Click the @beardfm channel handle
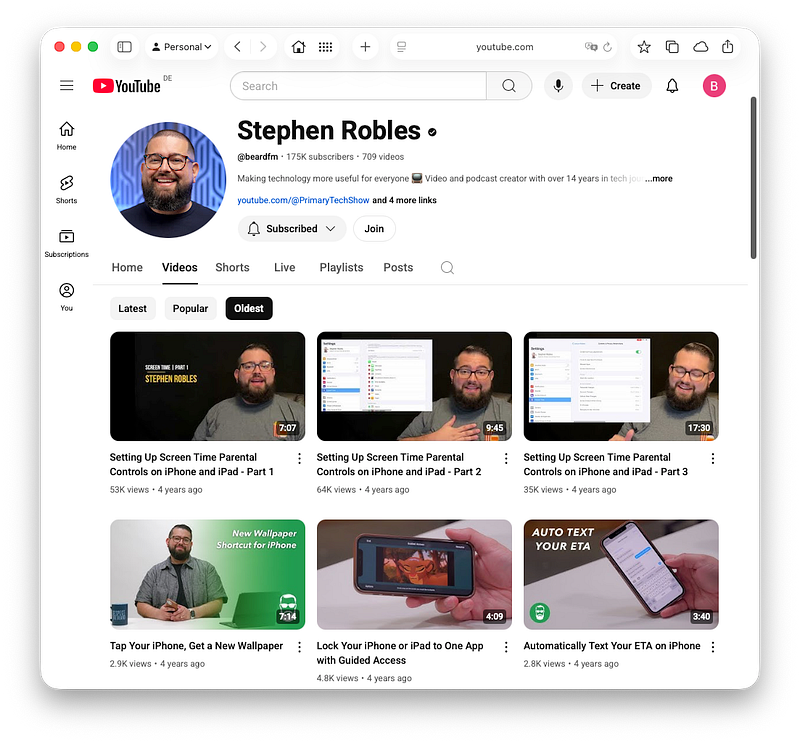Image resolution: width=800 pixels, height=743 pixels. point(258,157)
